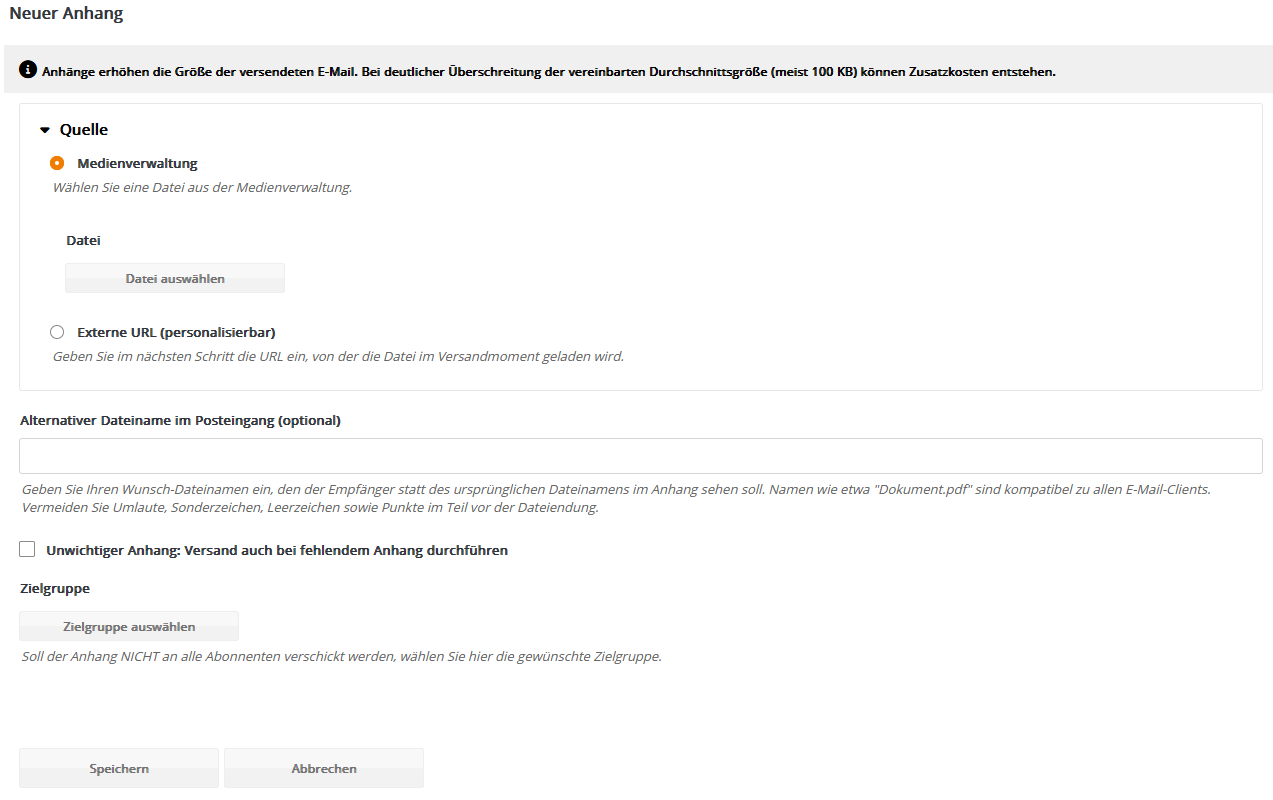Click the Neuer Anhang page heading
Image resolution: width=1273 pixels, height=800 pixels.
67,13
